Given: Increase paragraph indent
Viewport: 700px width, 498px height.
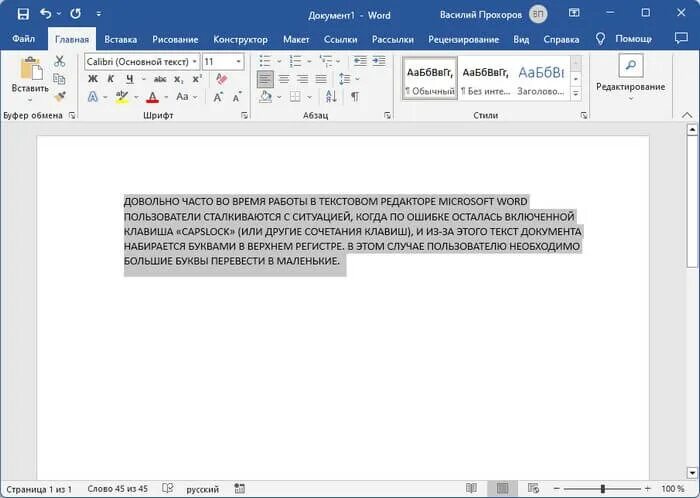Looking at the screenshot, I should (x=379, y=61).
